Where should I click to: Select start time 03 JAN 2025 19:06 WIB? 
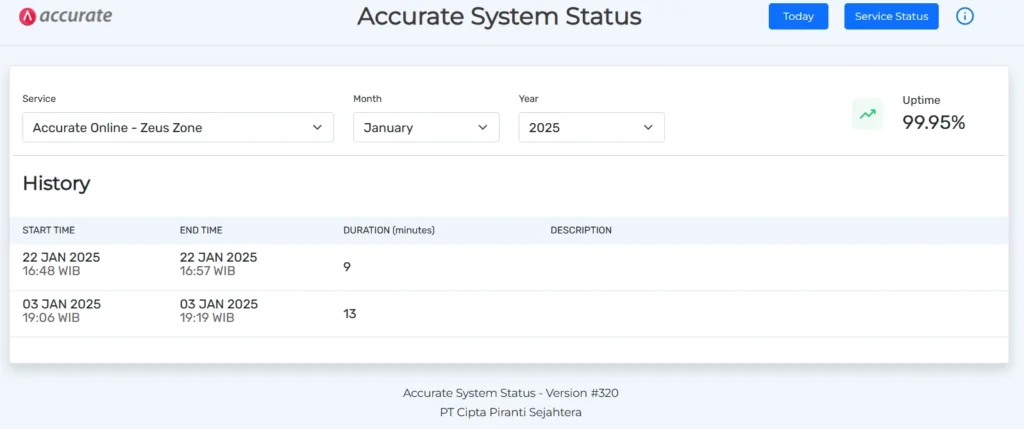[61, 311]
